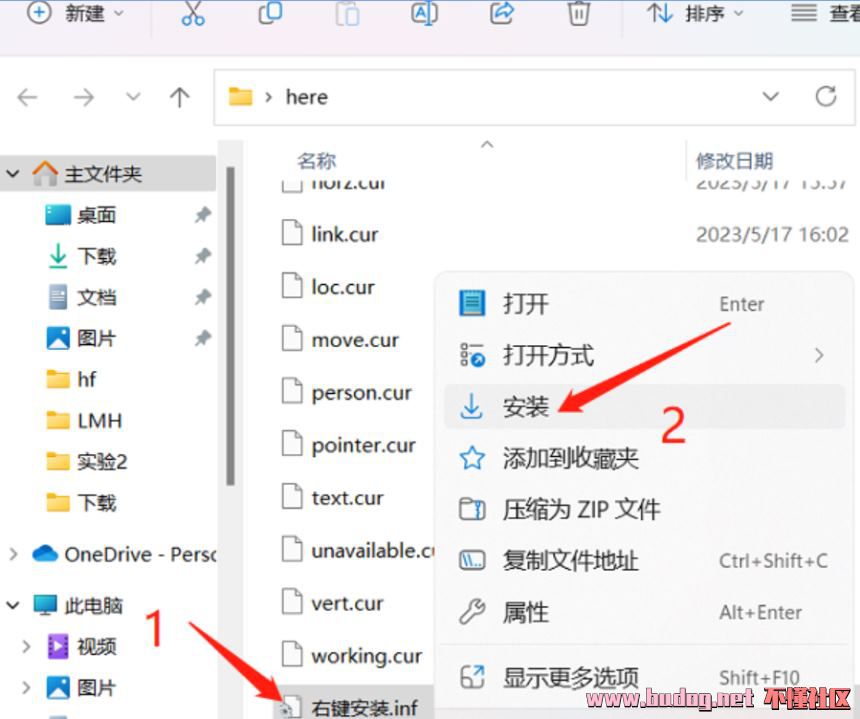
Task: Choose 打开 in the context menu
Action: point(644,303)
